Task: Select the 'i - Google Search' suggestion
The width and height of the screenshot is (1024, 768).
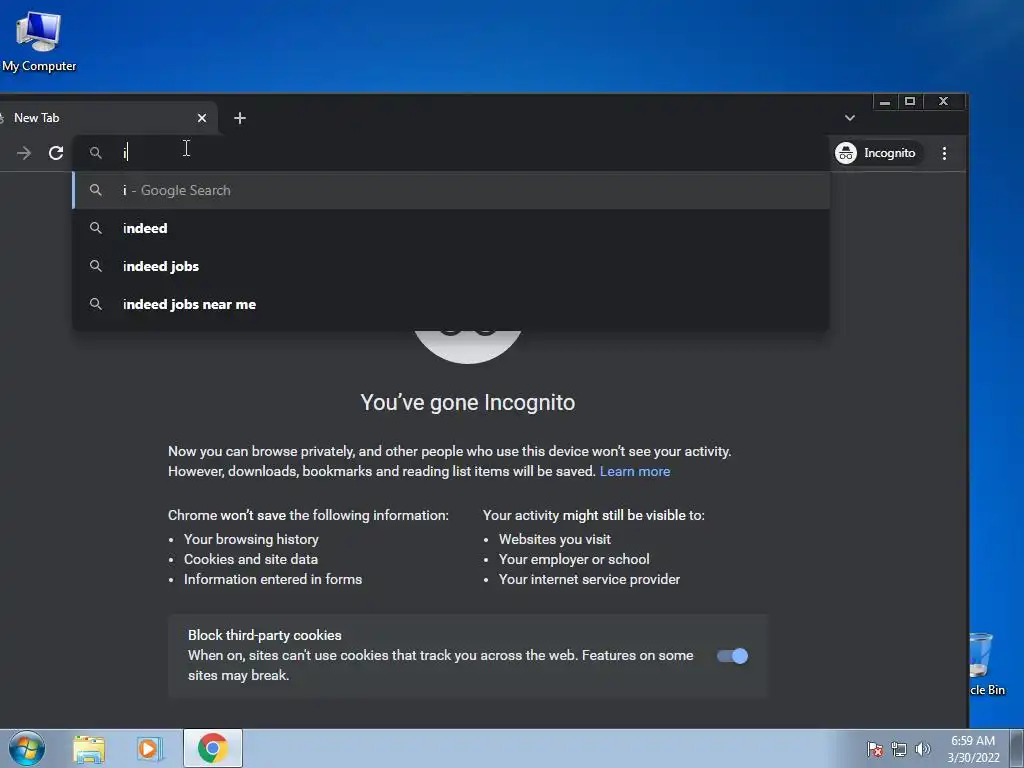Action: 451,191
